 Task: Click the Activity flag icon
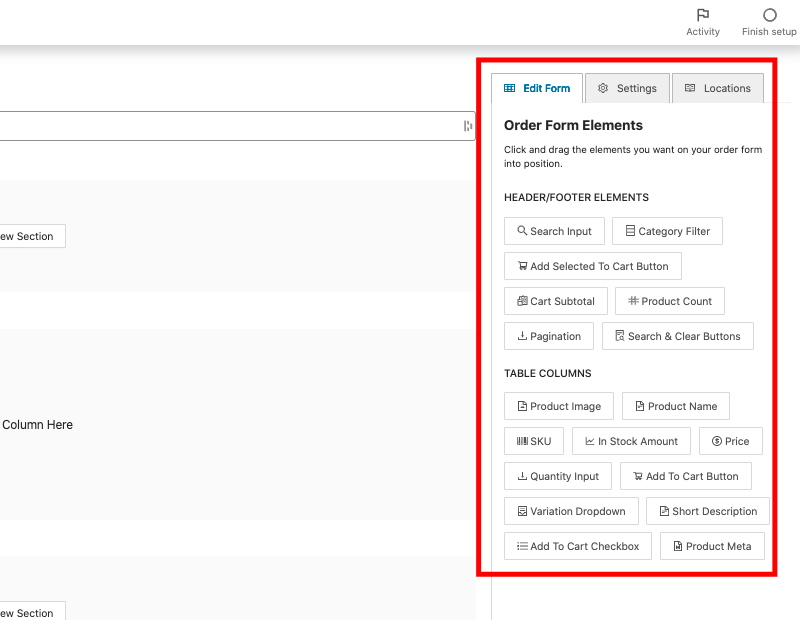tap(703, 15)
